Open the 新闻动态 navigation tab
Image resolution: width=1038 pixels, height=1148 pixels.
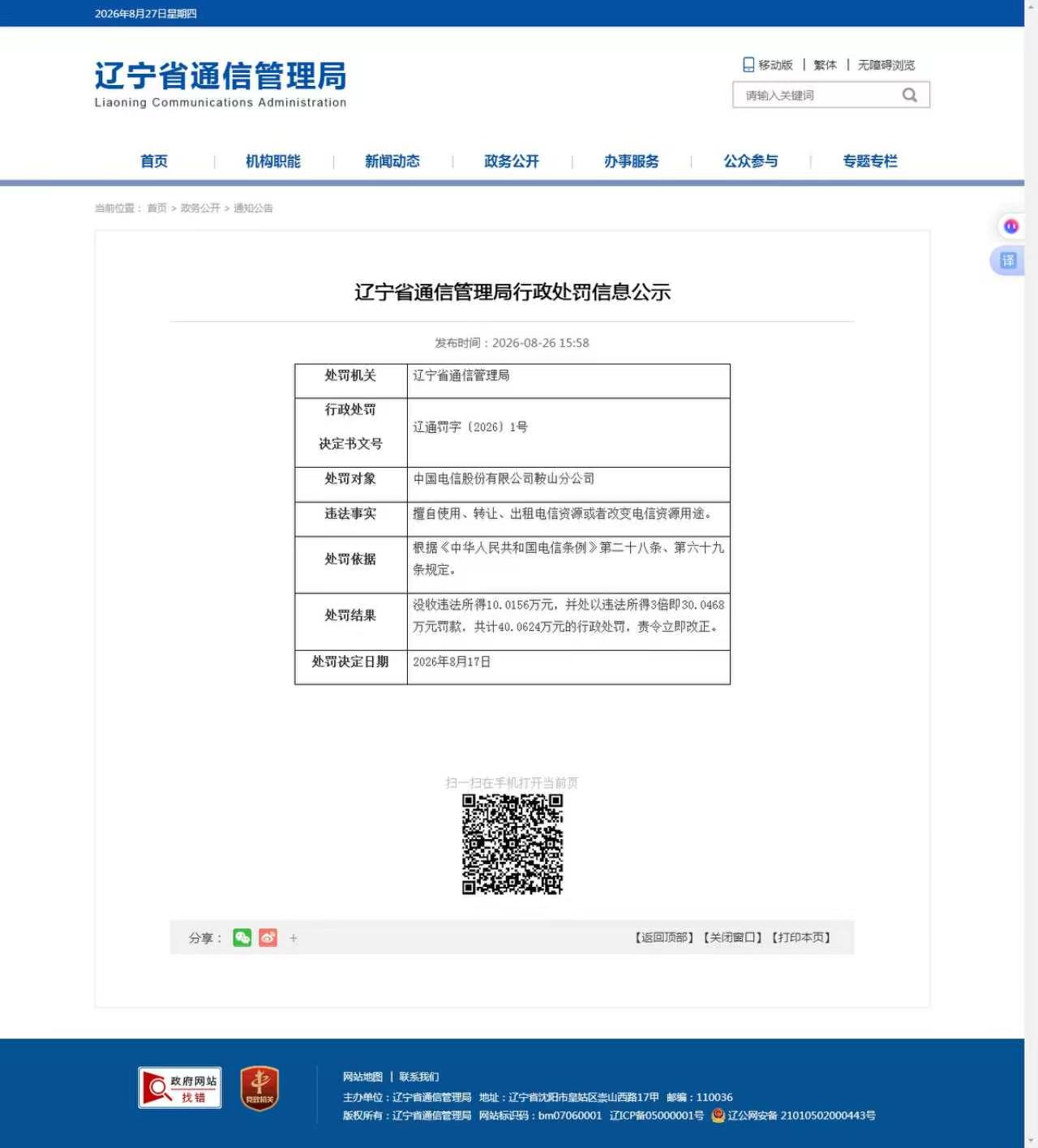click(x=392, y=161)
